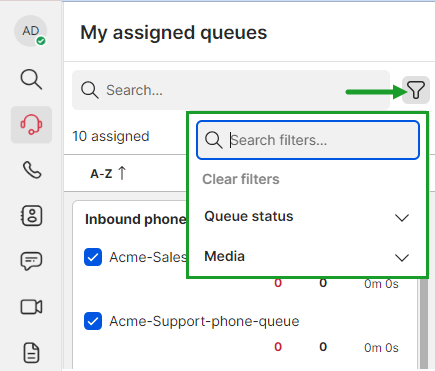Uncheck the Acme-Support-phone-queue checkbox
The image size is (435, 371).
click(93, 321)
